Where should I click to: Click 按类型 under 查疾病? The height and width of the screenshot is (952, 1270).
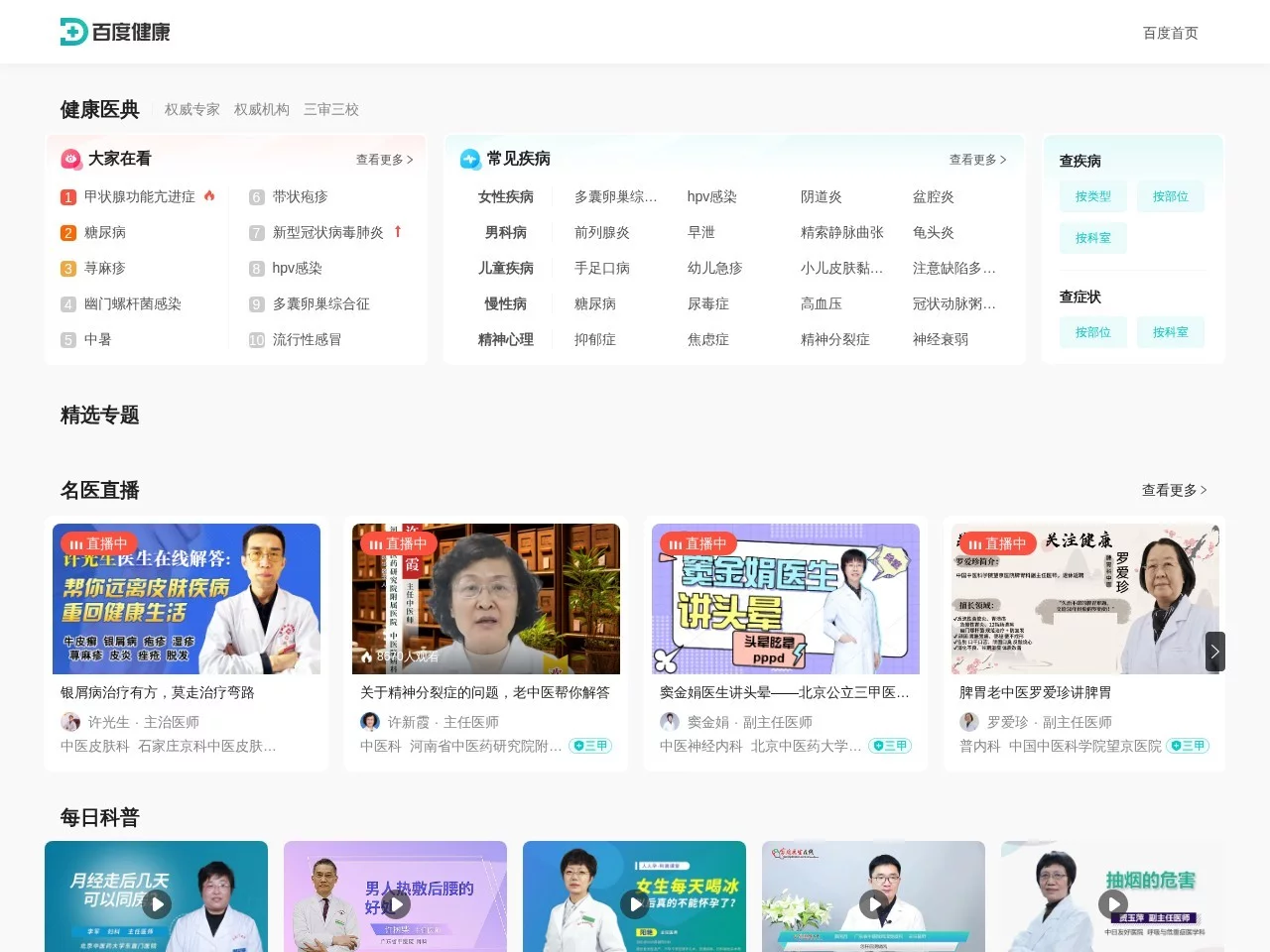click(1092, 196)
